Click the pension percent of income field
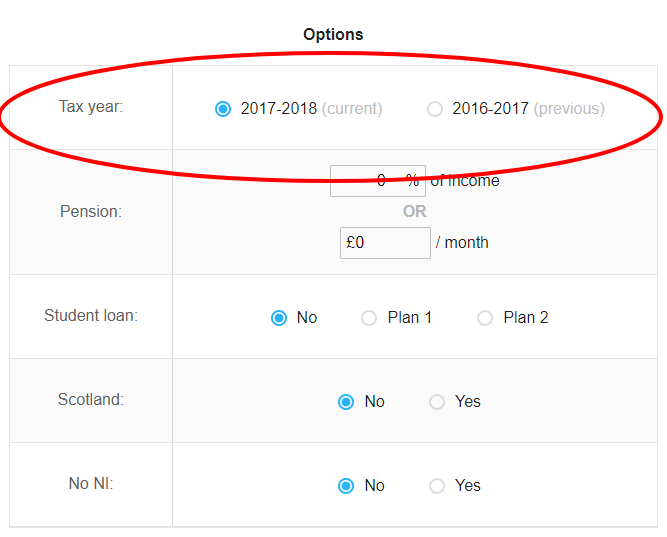 coord(378,181)
